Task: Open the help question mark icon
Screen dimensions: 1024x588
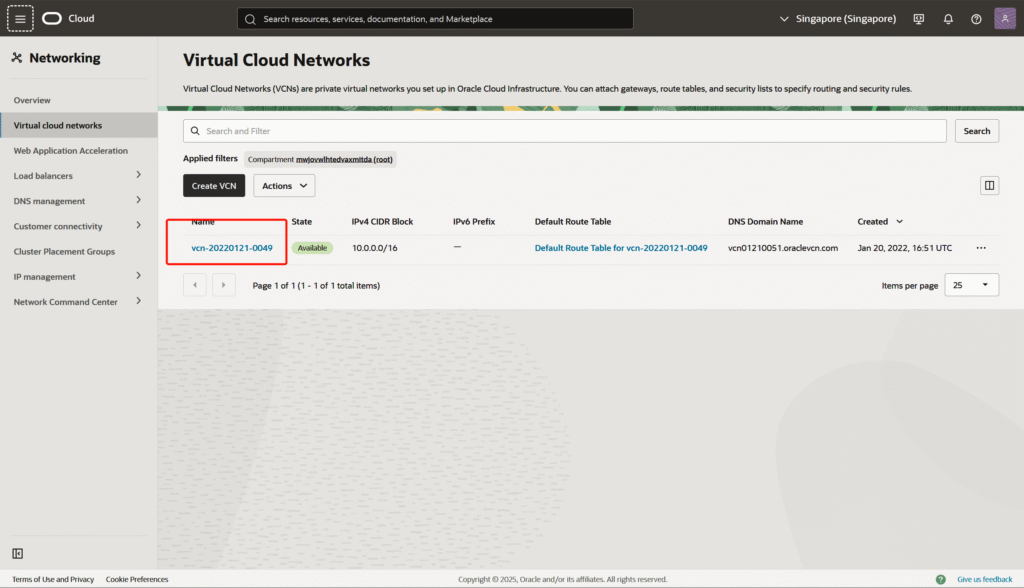Action: [x=976, y=19]
